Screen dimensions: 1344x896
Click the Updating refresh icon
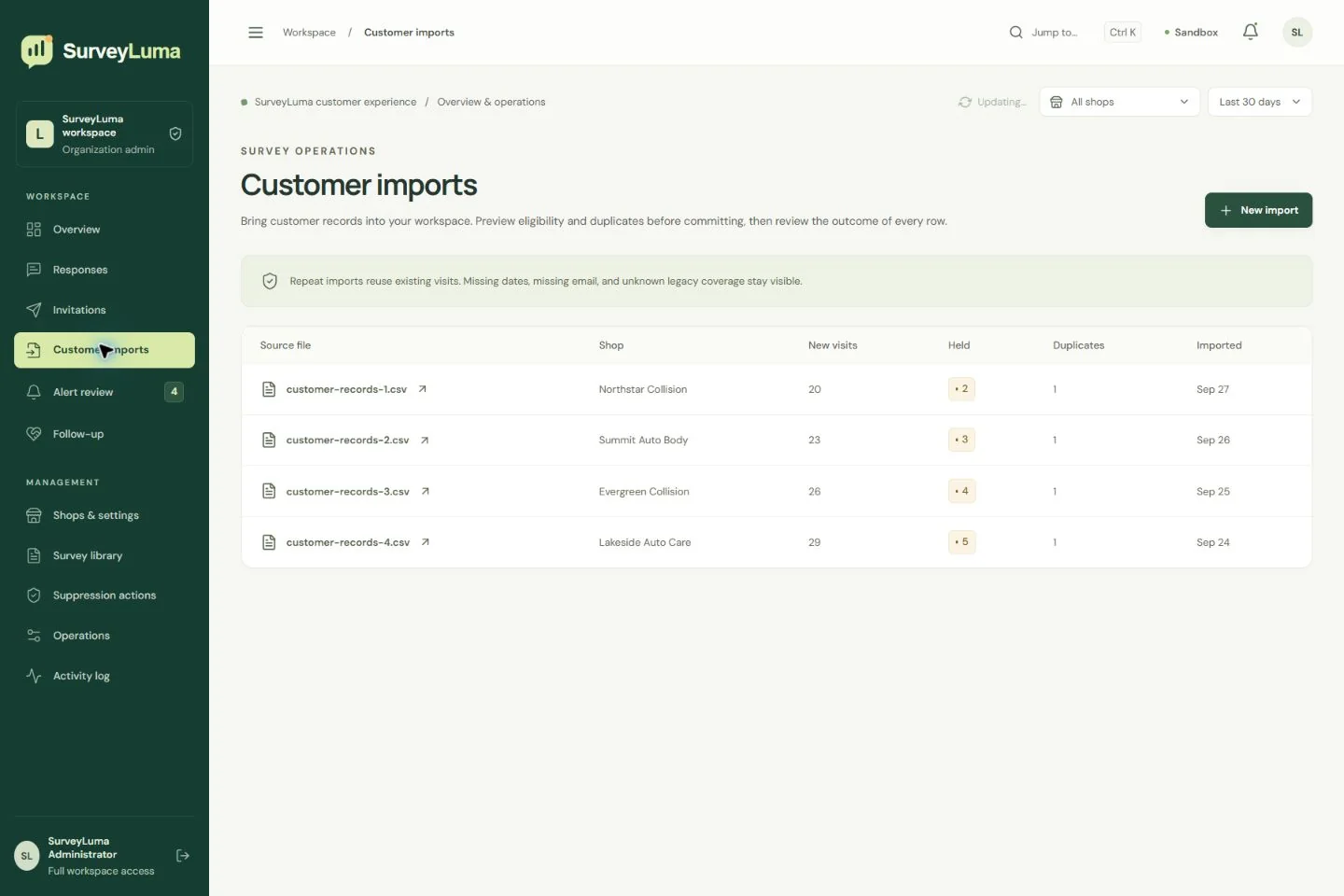pos(965,102)
